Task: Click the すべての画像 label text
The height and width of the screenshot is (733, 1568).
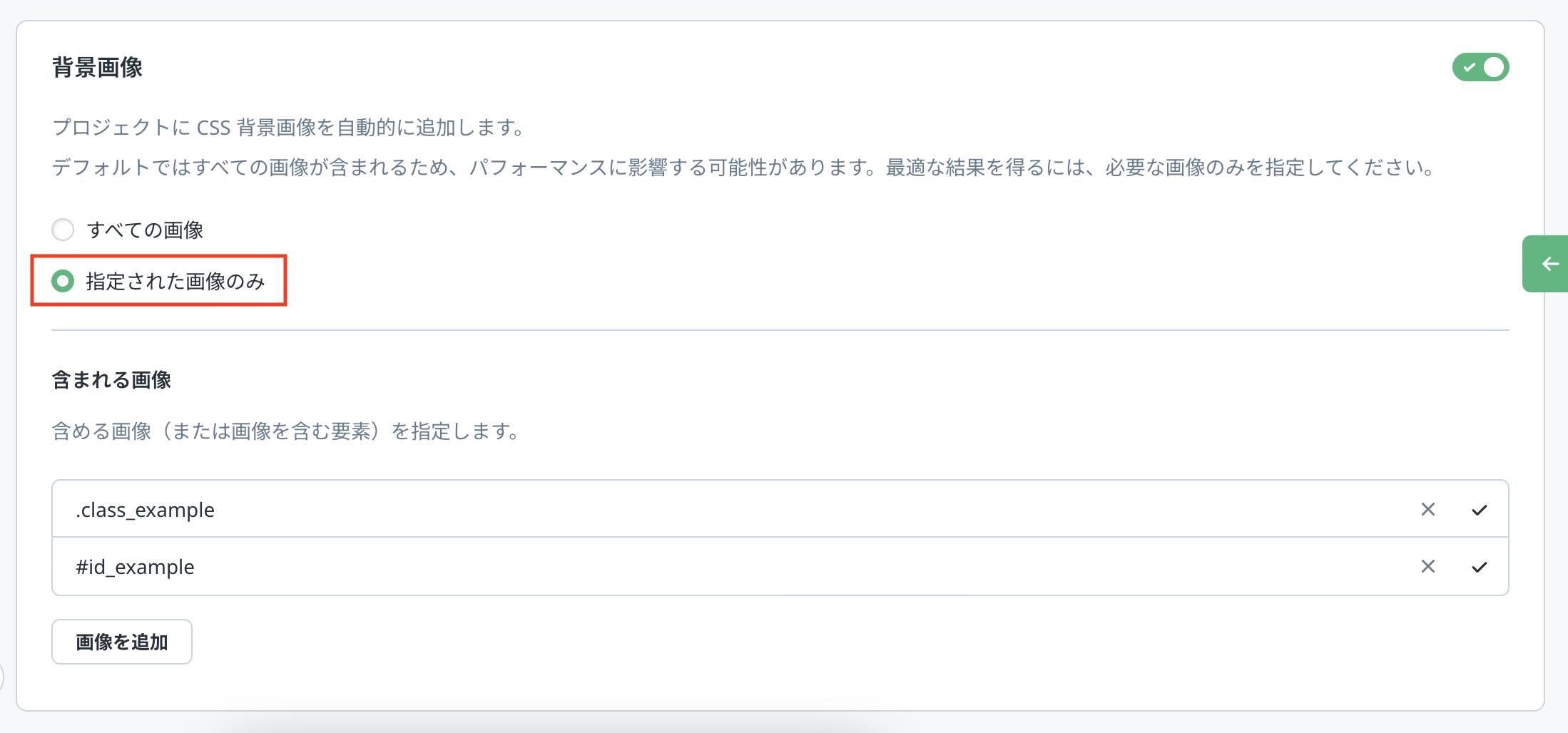Action: [x=145, y=230]
